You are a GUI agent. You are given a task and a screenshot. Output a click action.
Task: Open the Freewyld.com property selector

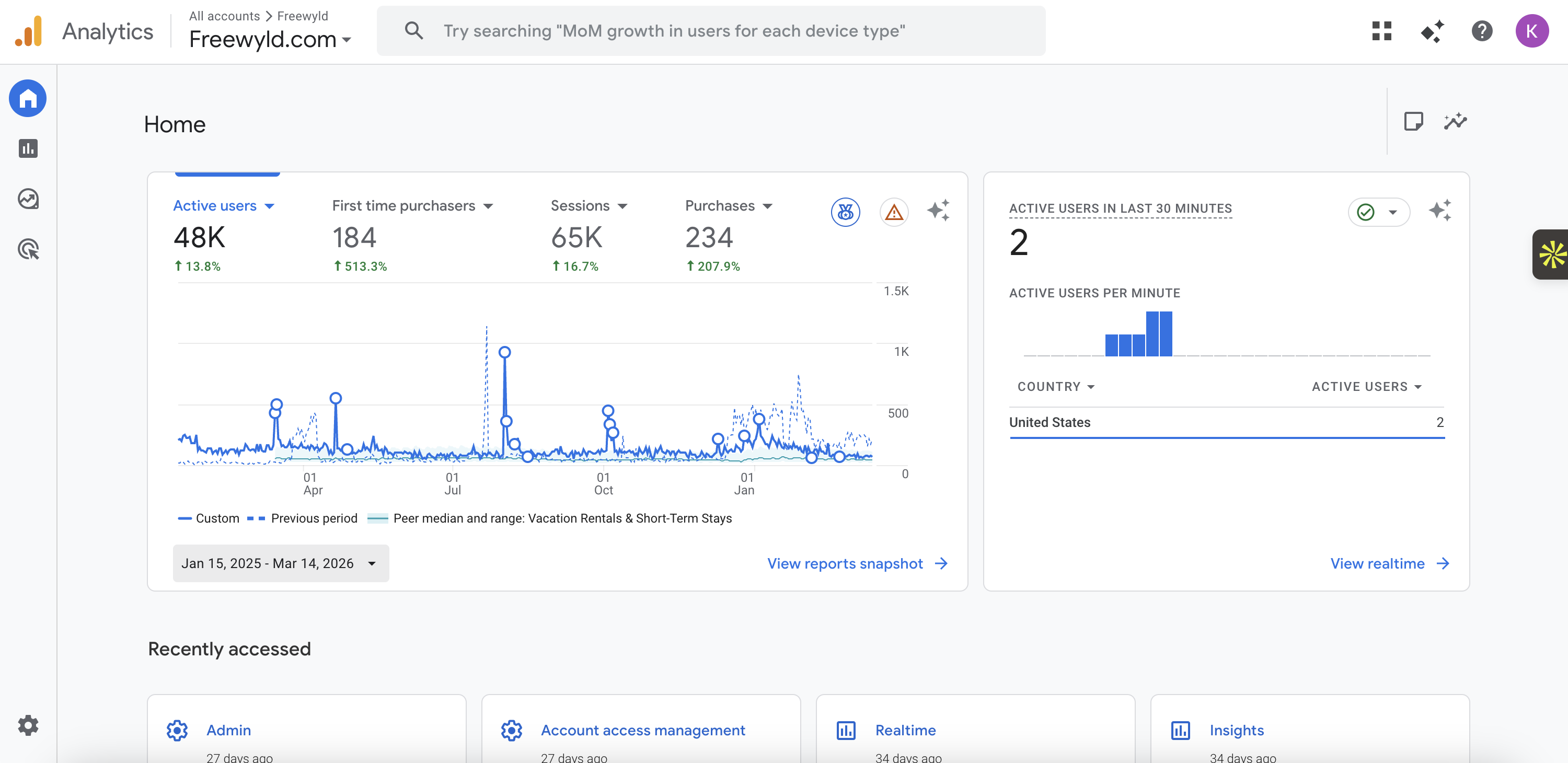tap(270, 40)
